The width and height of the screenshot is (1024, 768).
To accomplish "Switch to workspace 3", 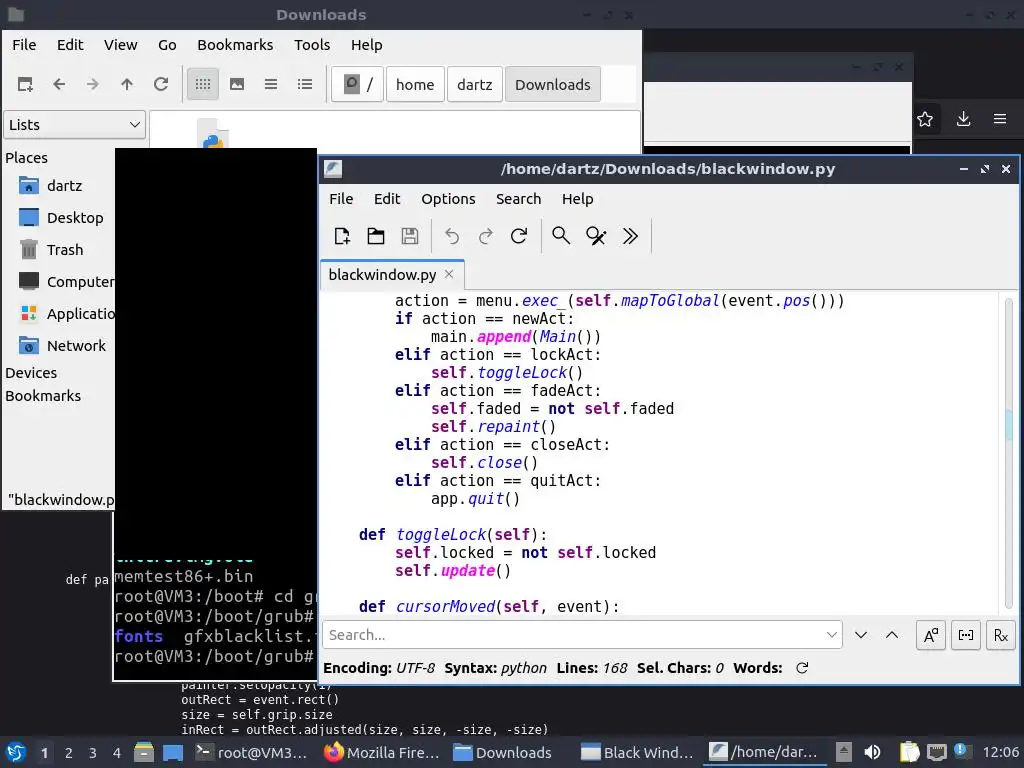I will point(93,753).
